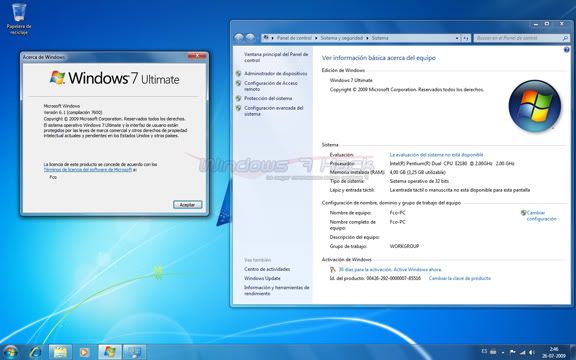Click the 'WORKGROUP' workgroup value
This screenshot has width=576, height=360.
(x=404, y=246)
